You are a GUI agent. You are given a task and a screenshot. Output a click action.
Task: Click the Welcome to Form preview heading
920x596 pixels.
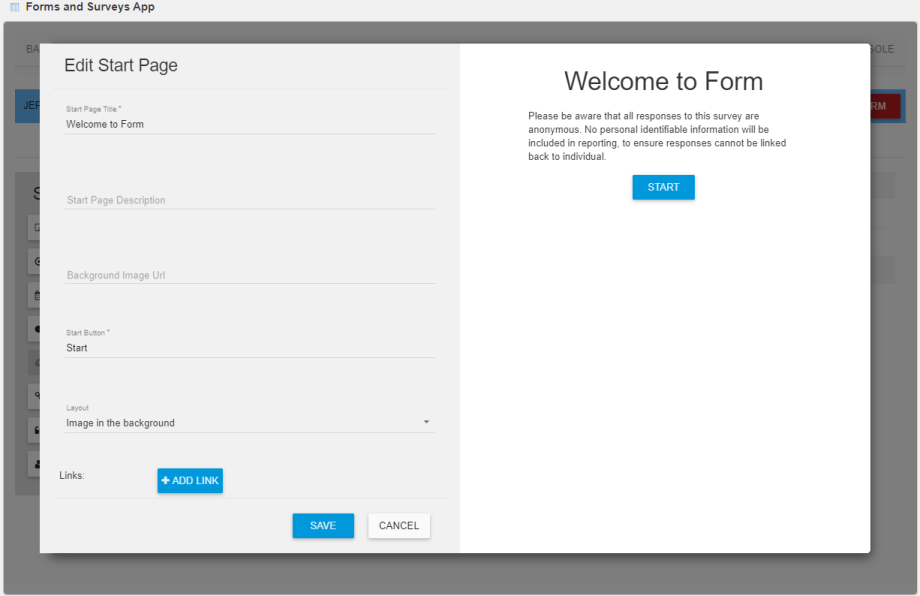[664, 81]
